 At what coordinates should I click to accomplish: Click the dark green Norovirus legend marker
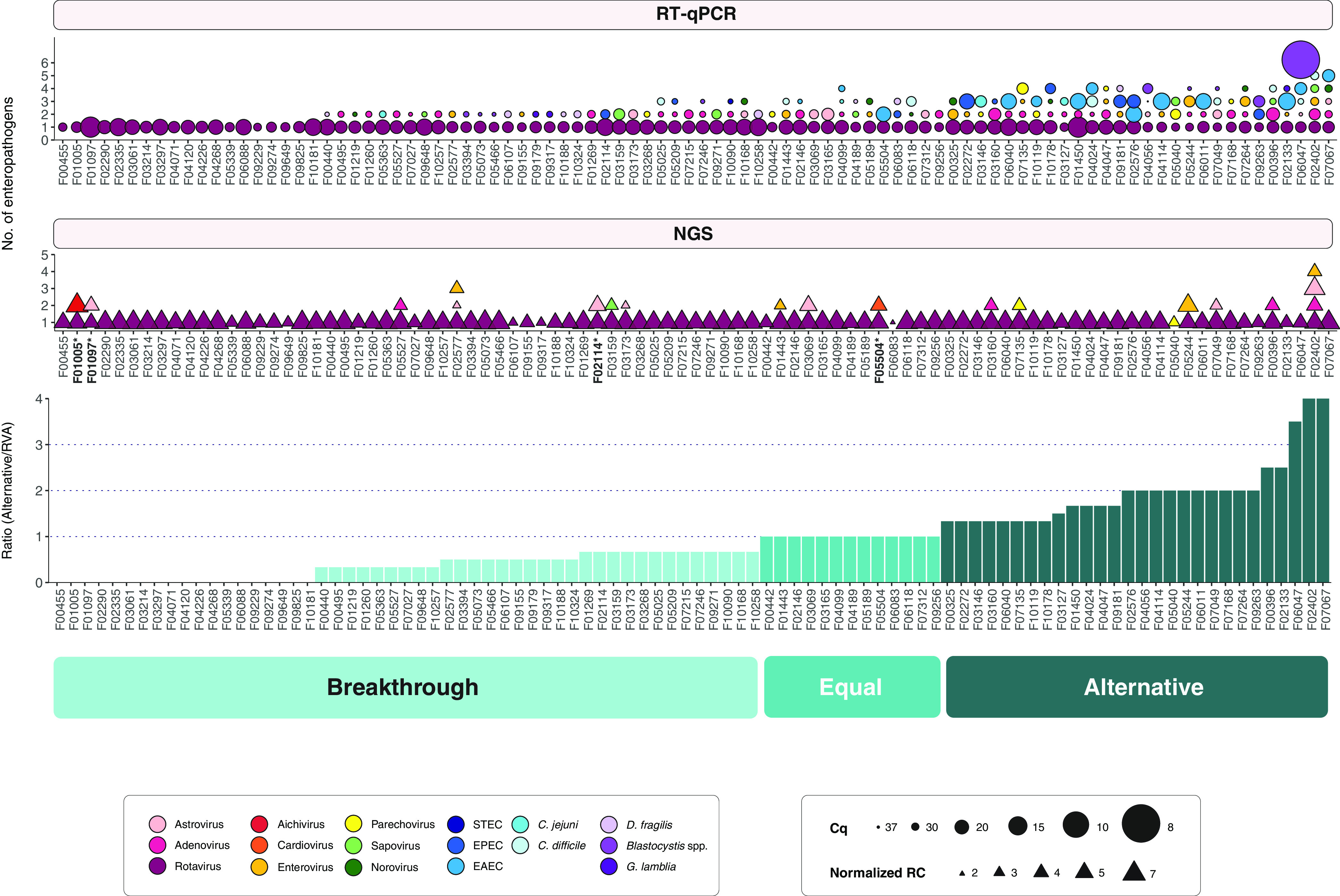(x=354, y=867)
